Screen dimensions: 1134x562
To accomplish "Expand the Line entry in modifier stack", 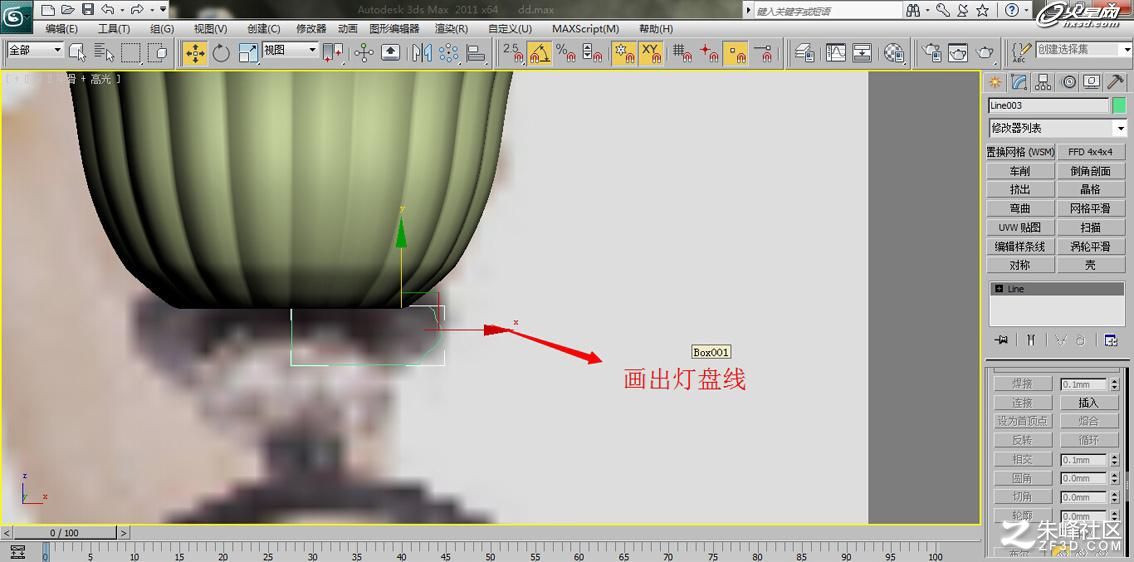I will point(999,289).
